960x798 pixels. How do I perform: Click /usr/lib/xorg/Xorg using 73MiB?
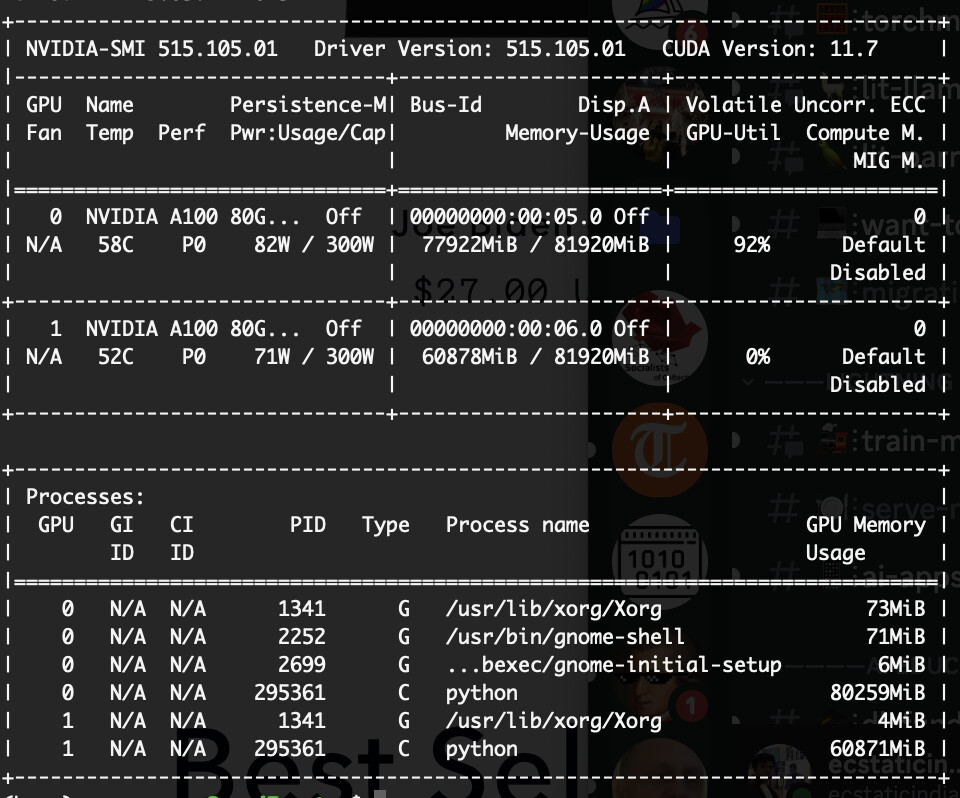(553, 609)
